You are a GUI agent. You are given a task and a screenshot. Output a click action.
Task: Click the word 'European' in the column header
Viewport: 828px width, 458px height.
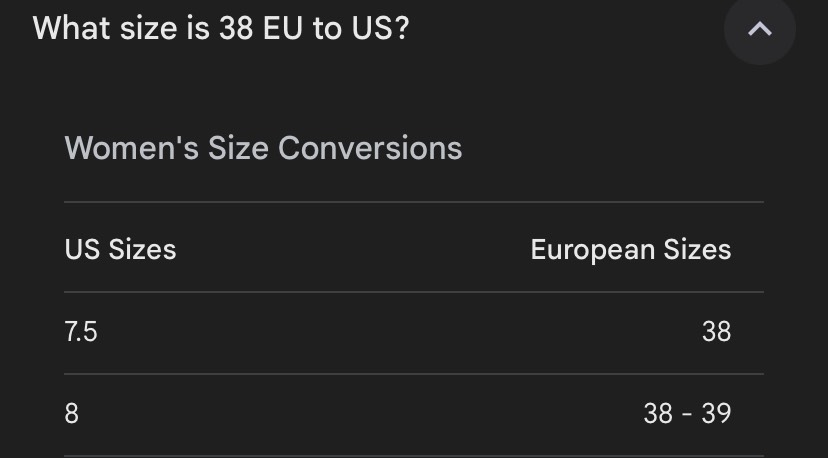[592, 250]
